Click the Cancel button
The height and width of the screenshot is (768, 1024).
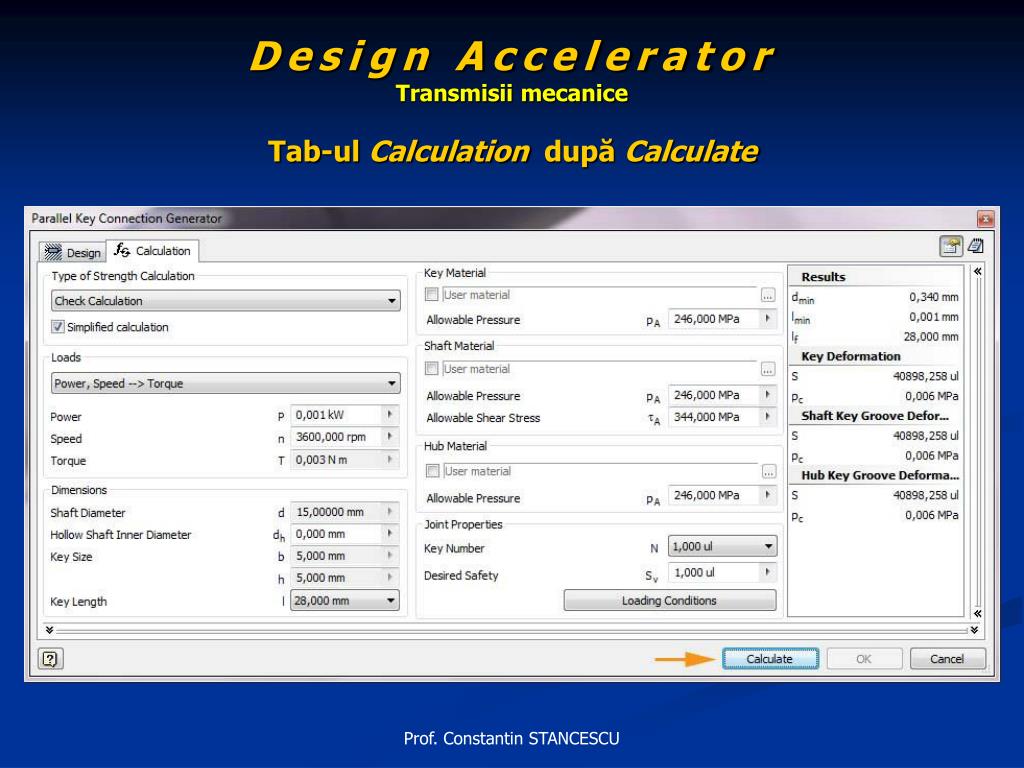tap(947, 659)
